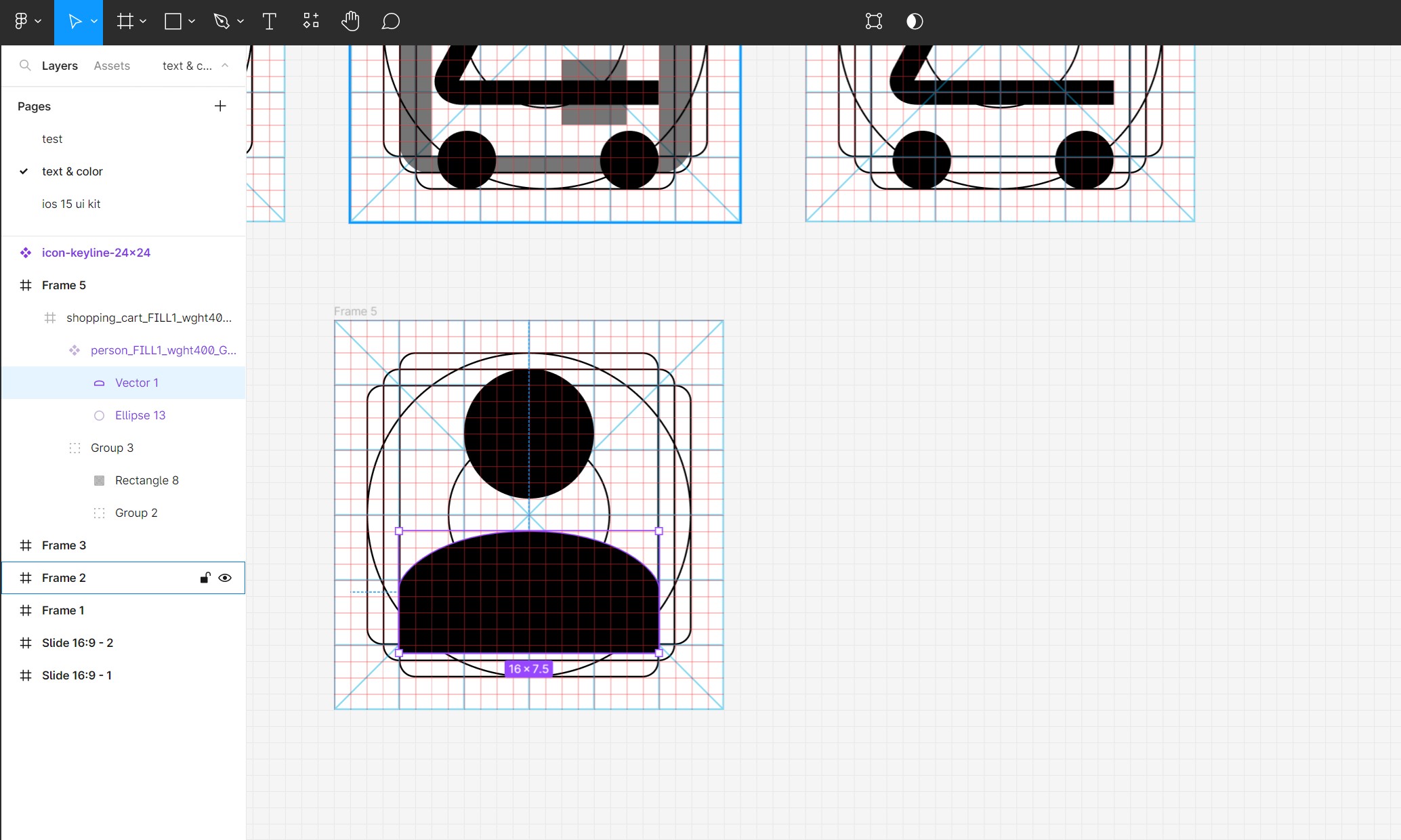Image resolution: width=1401 pixels, height=840 pixels.
Task: Select the Pen tool
Action: [222, 22]
